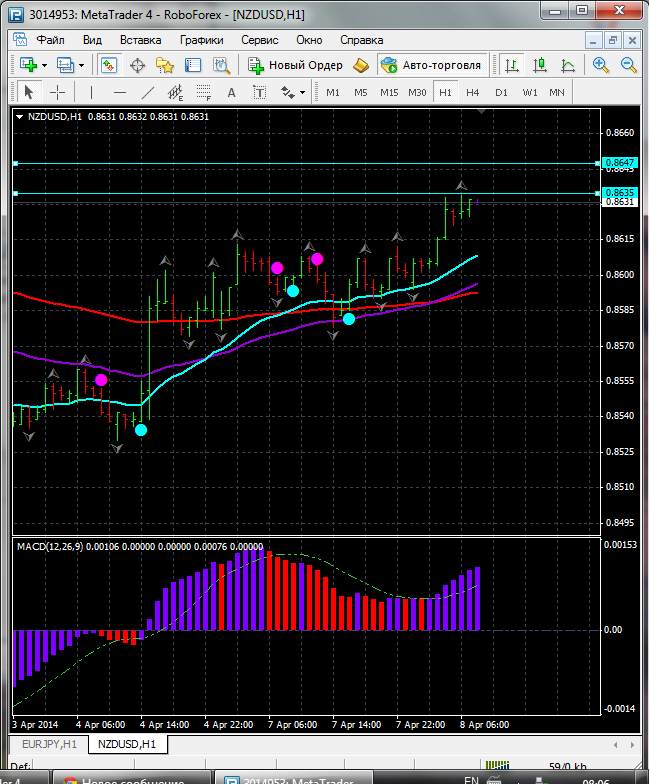Select the horizontal line drawing tool
This screenshot has height=784, width=650.
click(120, 92)
